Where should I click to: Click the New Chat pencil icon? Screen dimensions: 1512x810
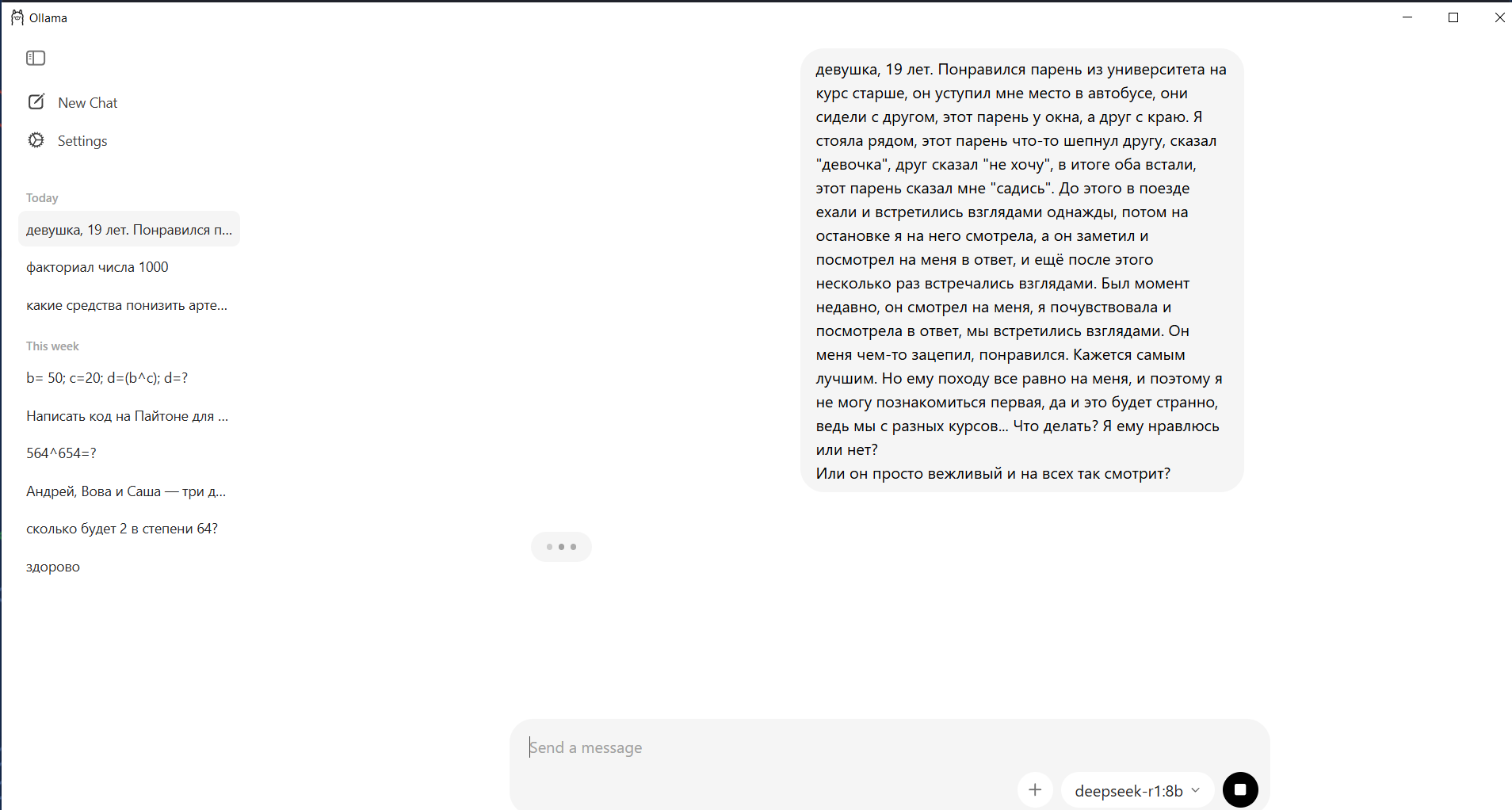point(36,101)
